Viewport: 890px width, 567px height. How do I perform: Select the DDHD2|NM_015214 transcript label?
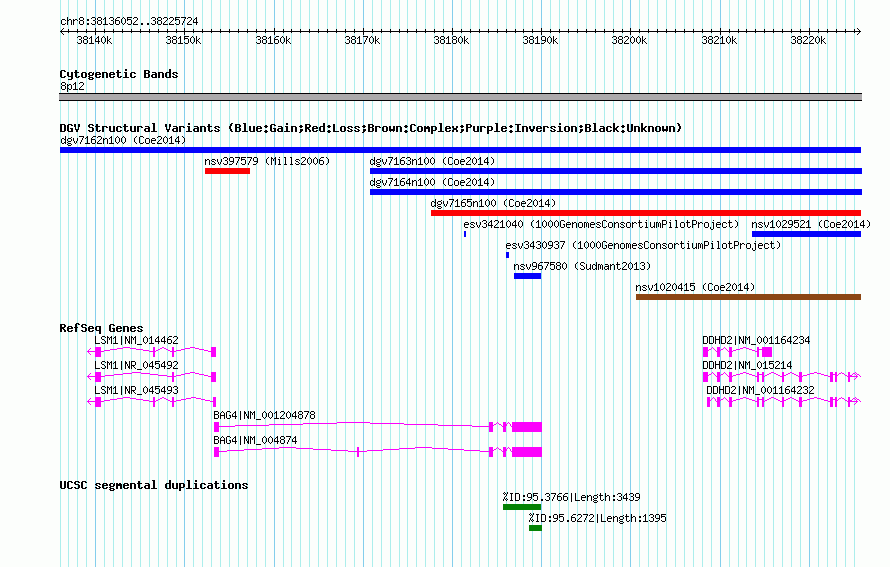click(x=747, y=366)
